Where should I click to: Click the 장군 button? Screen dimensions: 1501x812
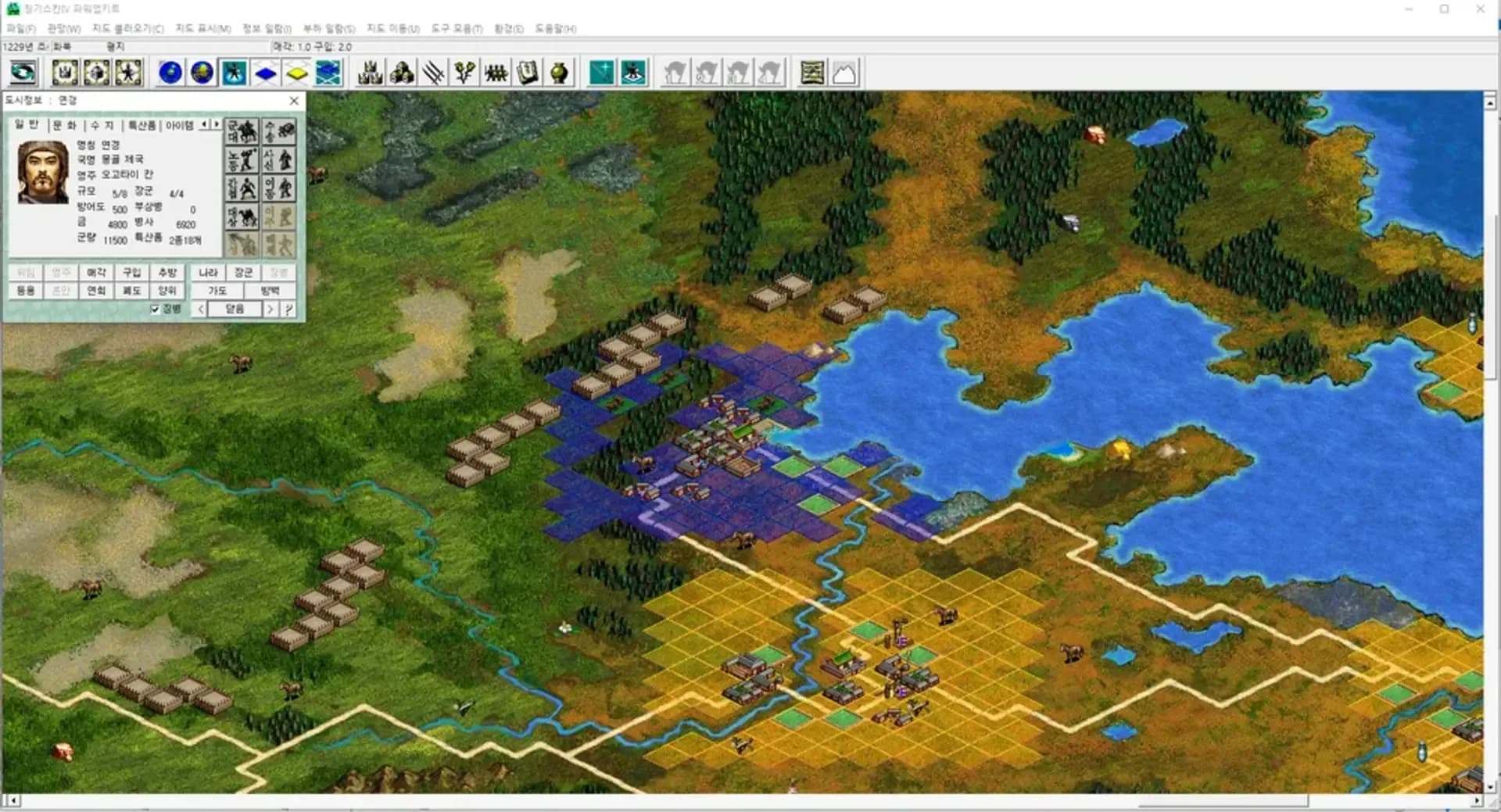click(243, 273)
